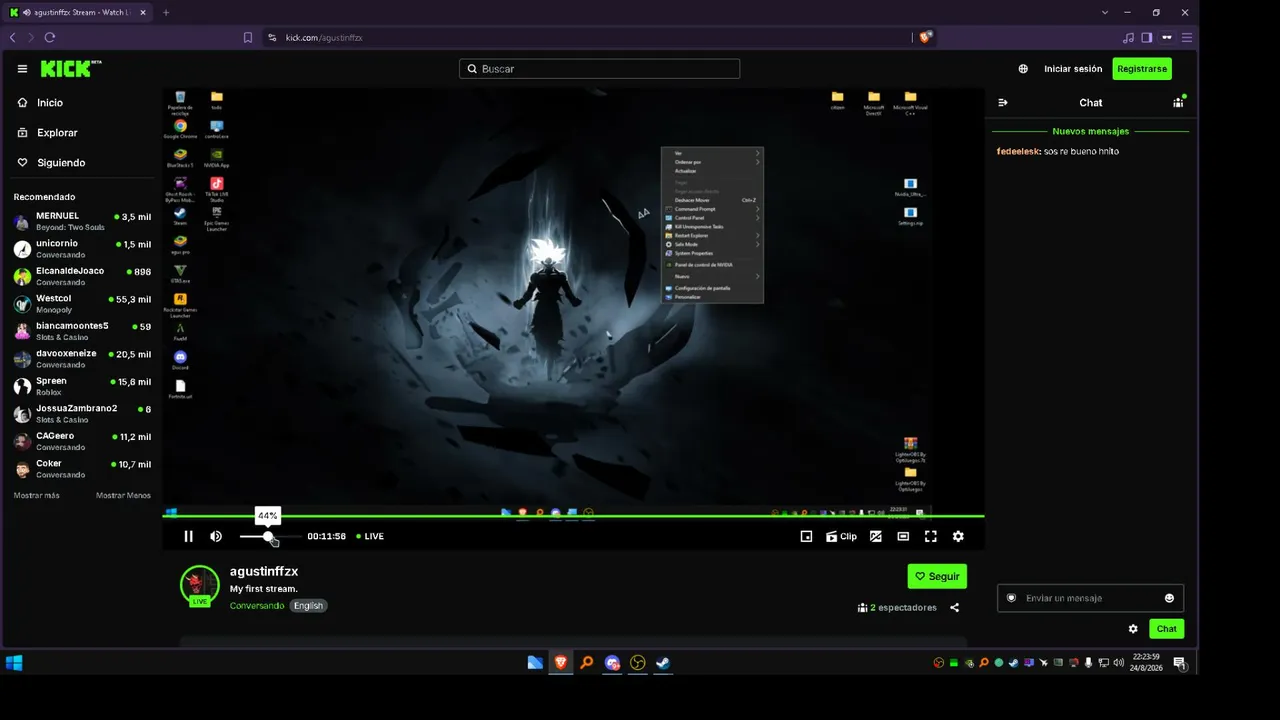Viewport: 1280px width, 720px height.
Task: Open the taskbar clock and calendar
Action: (x=1147, y=662)
